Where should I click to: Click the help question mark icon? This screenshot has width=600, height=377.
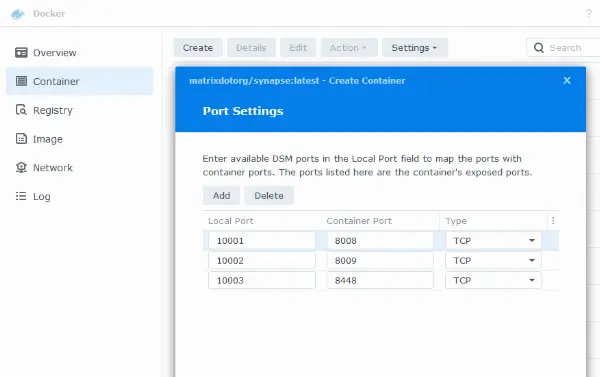[589, 14]
